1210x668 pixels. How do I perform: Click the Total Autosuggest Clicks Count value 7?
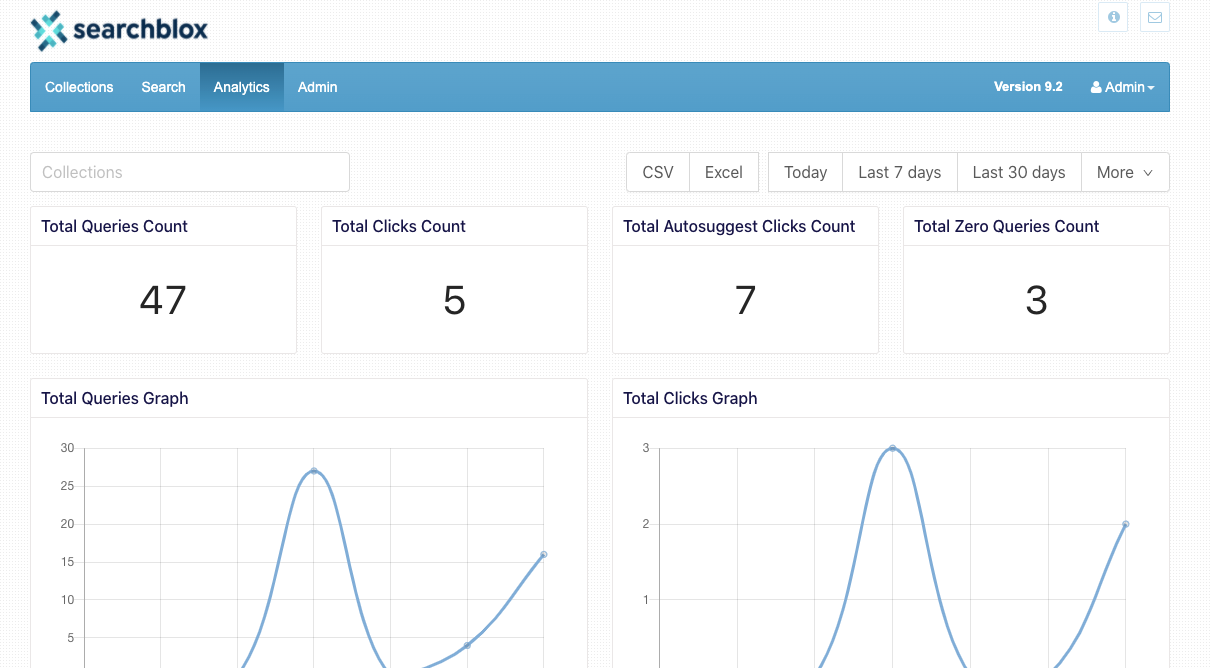pyautogui.click(x=745, y=300)
